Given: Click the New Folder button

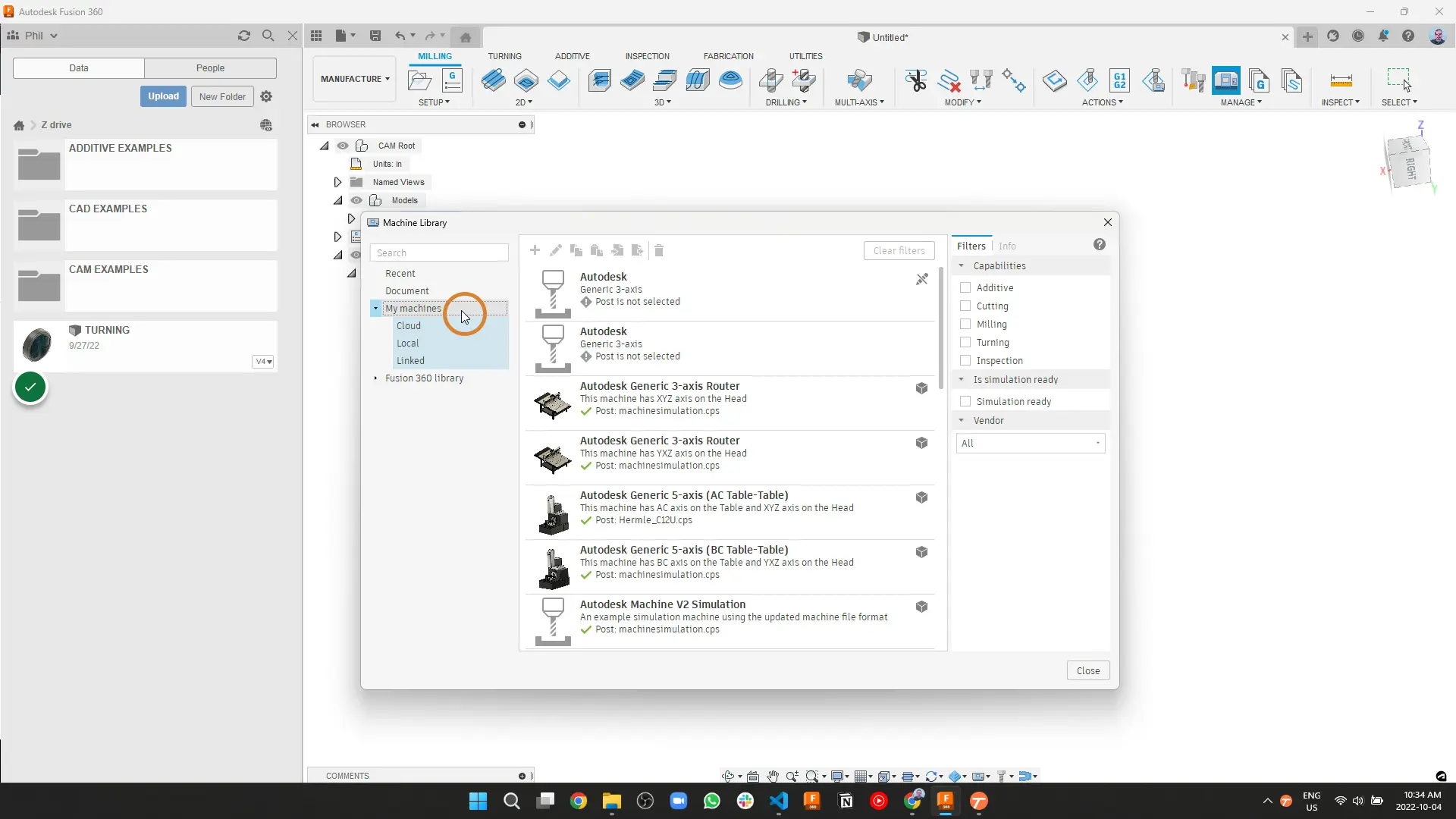Looking at the screenshot, I should (222, 96).
